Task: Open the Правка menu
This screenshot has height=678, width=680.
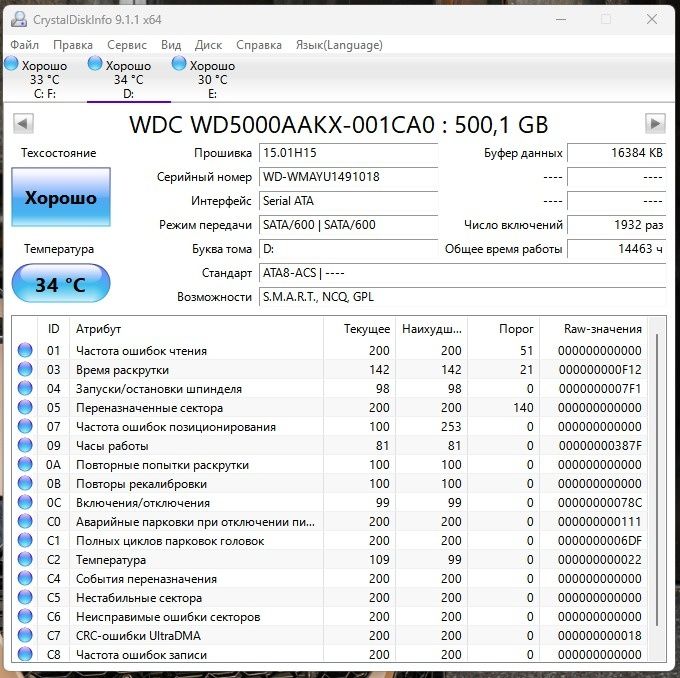Action: (x=73, y=45)
